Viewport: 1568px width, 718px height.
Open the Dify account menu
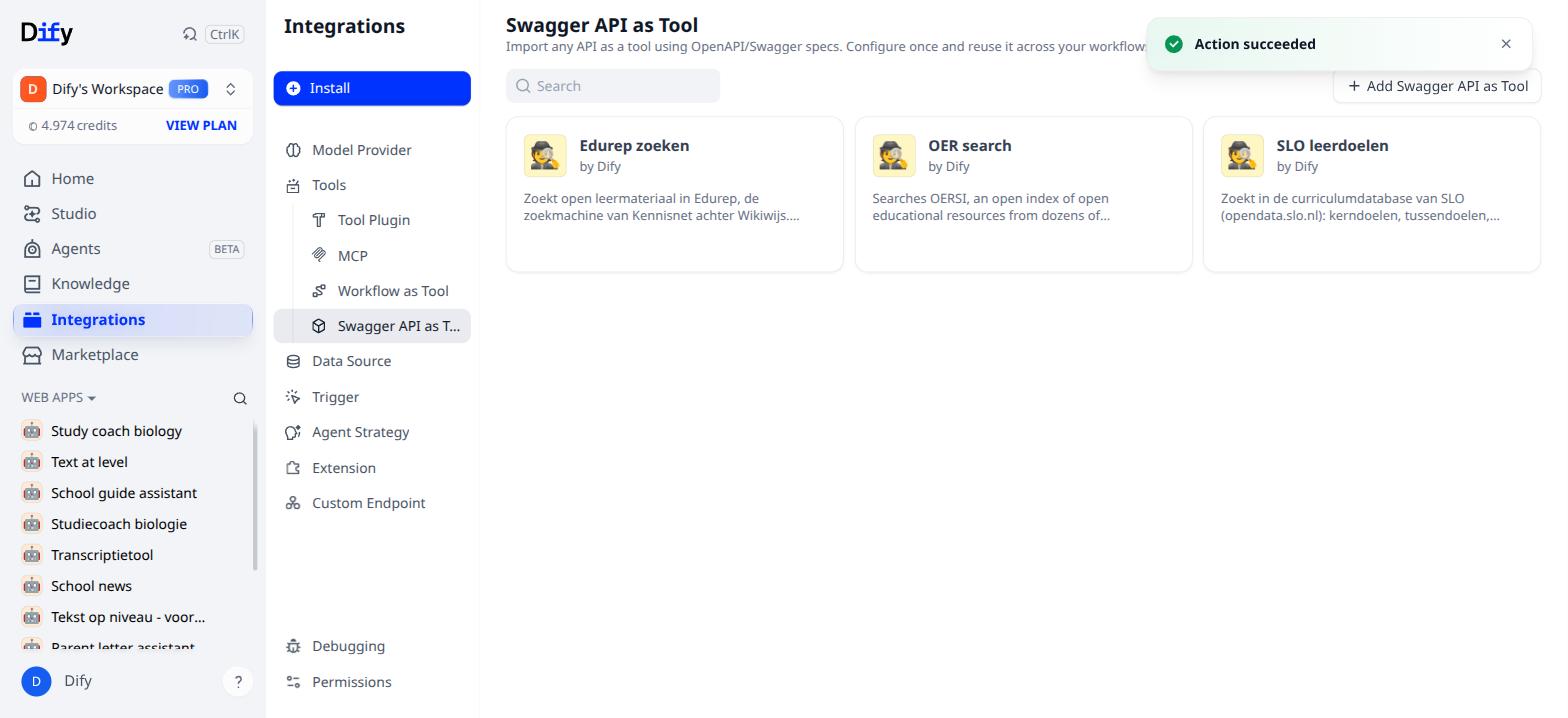[x=57, y=681]
